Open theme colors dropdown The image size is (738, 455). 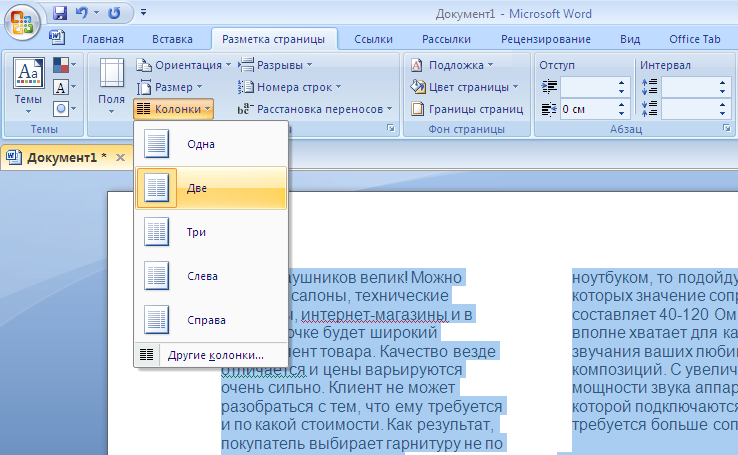coord(64,65)
